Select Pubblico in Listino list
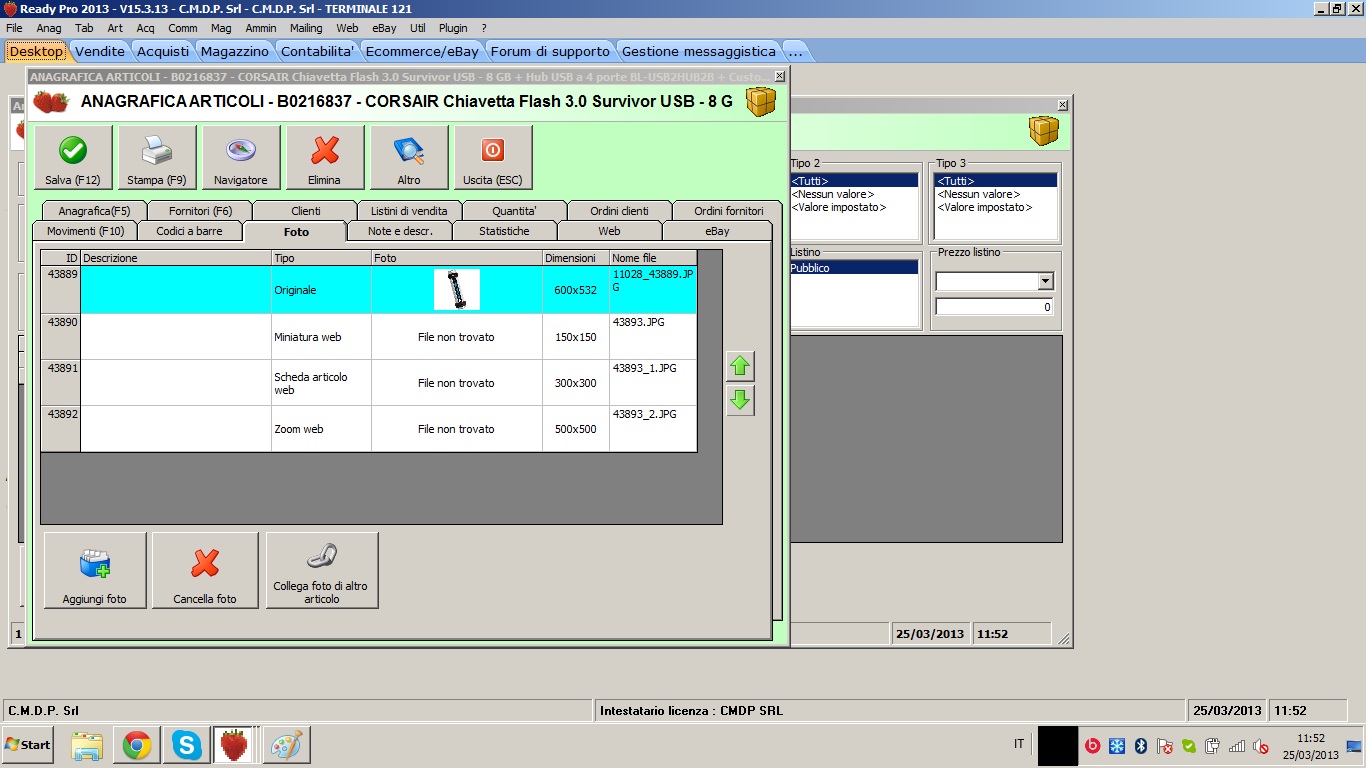 [x=853, y=268]
